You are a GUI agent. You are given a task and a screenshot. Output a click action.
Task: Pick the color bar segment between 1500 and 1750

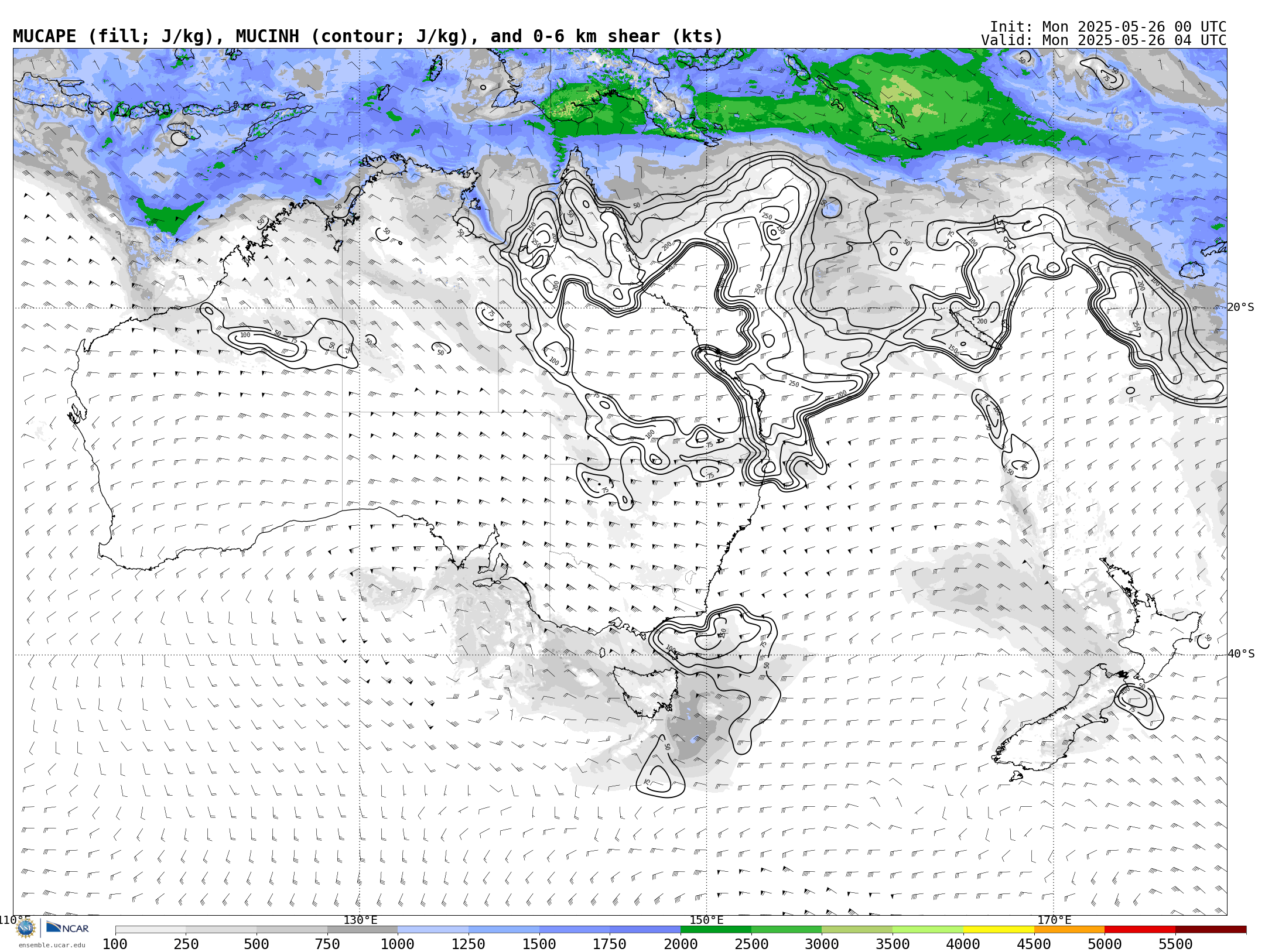coord(575,930)
